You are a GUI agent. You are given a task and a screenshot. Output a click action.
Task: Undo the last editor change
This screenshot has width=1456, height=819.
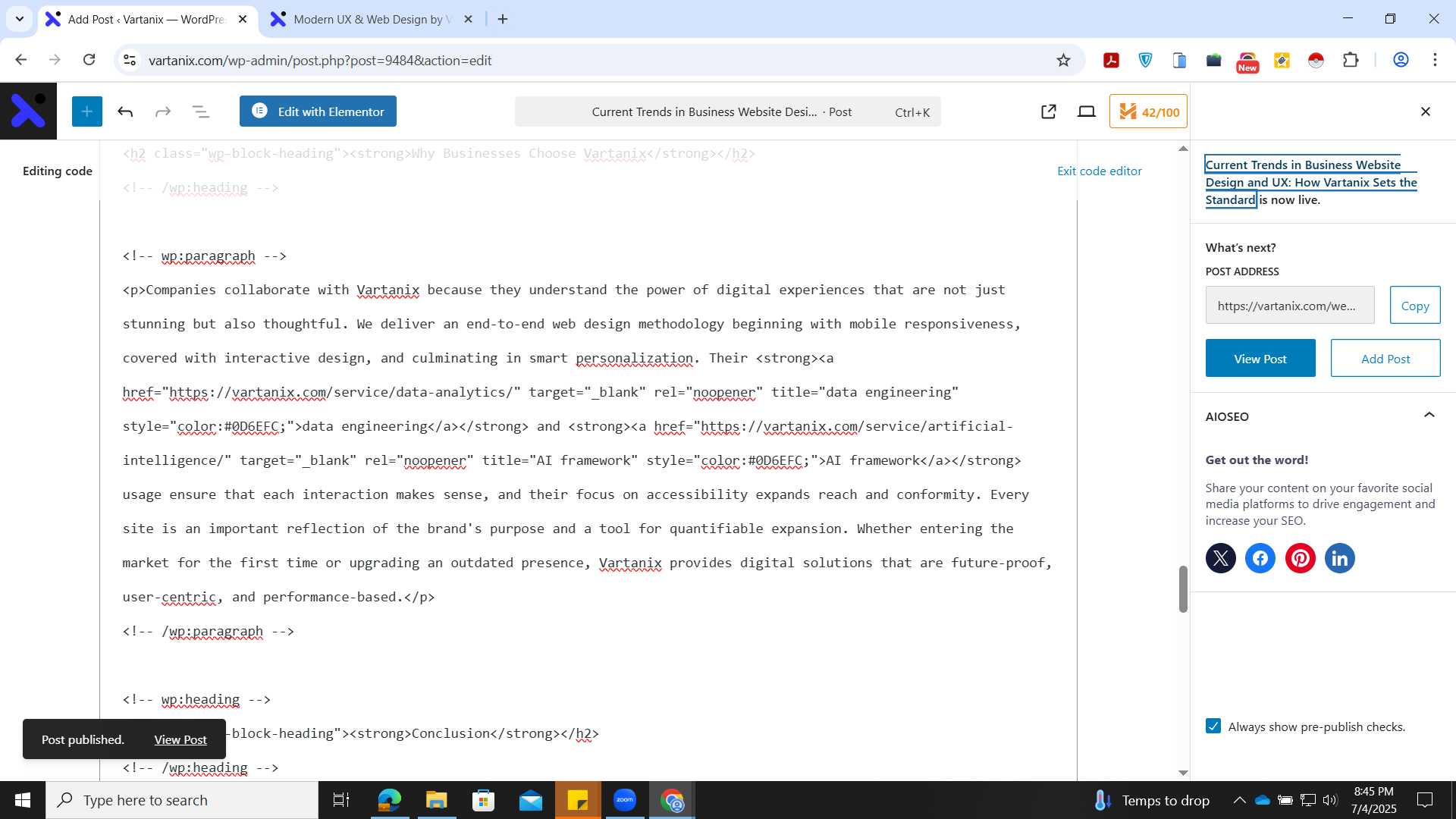(x=125, y=111)
